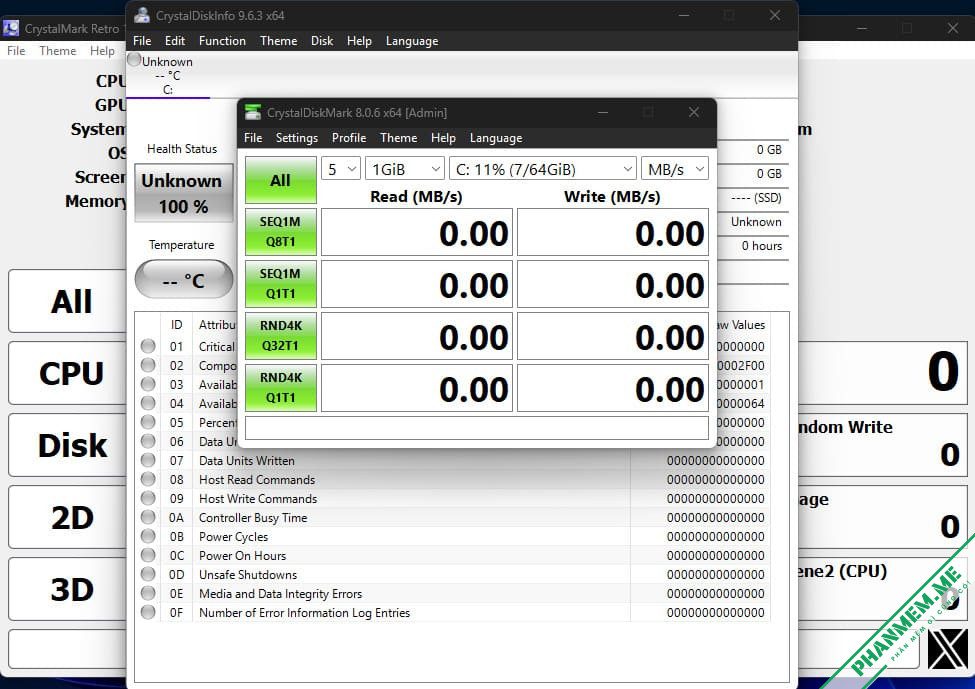
Task: Click the empty comment field in CrystalDiskMark
Action: pos(476,428)
